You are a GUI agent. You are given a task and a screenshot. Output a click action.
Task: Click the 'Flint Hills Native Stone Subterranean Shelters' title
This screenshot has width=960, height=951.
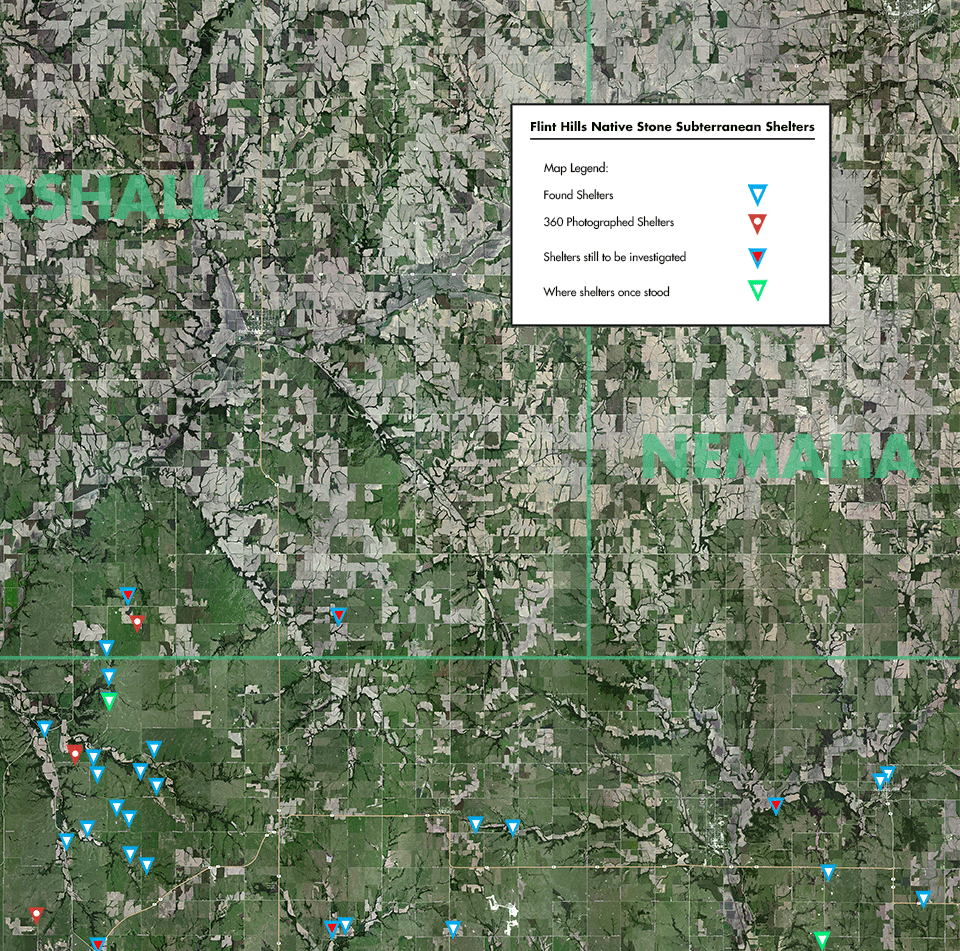[x=672, y=127]
